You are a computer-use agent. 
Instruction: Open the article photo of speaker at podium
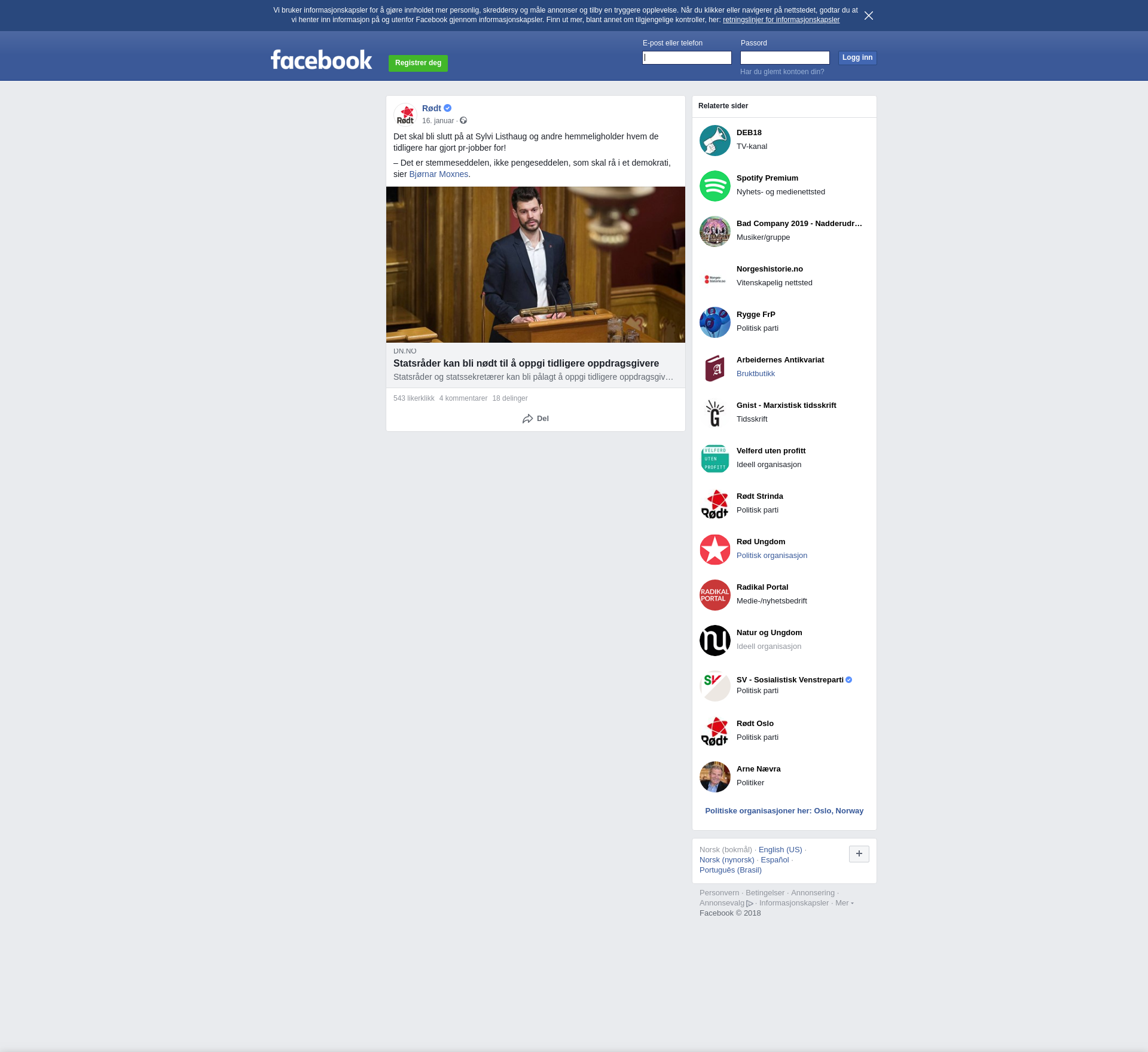coord(536,264)
